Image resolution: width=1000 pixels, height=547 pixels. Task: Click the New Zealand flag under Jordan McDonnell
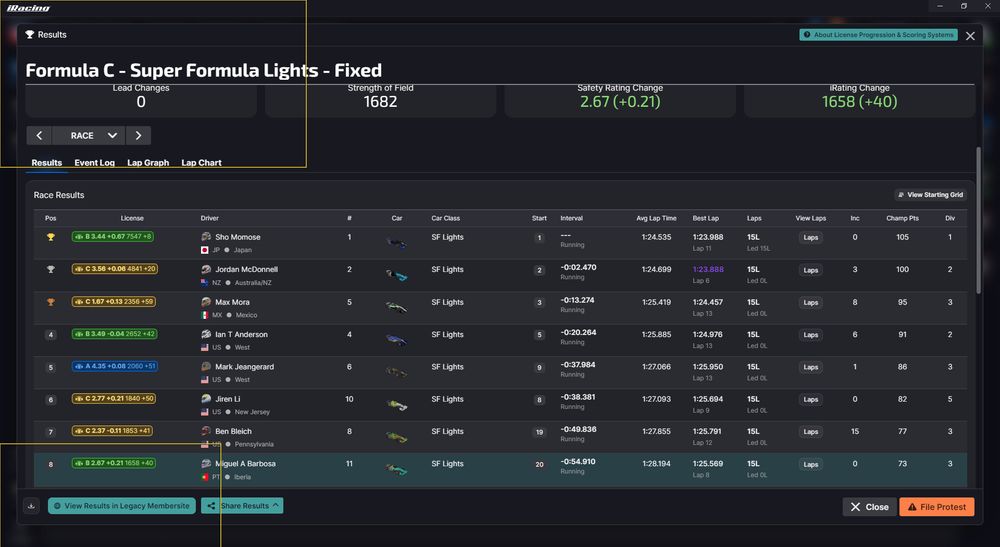click(x=205, y=282)
